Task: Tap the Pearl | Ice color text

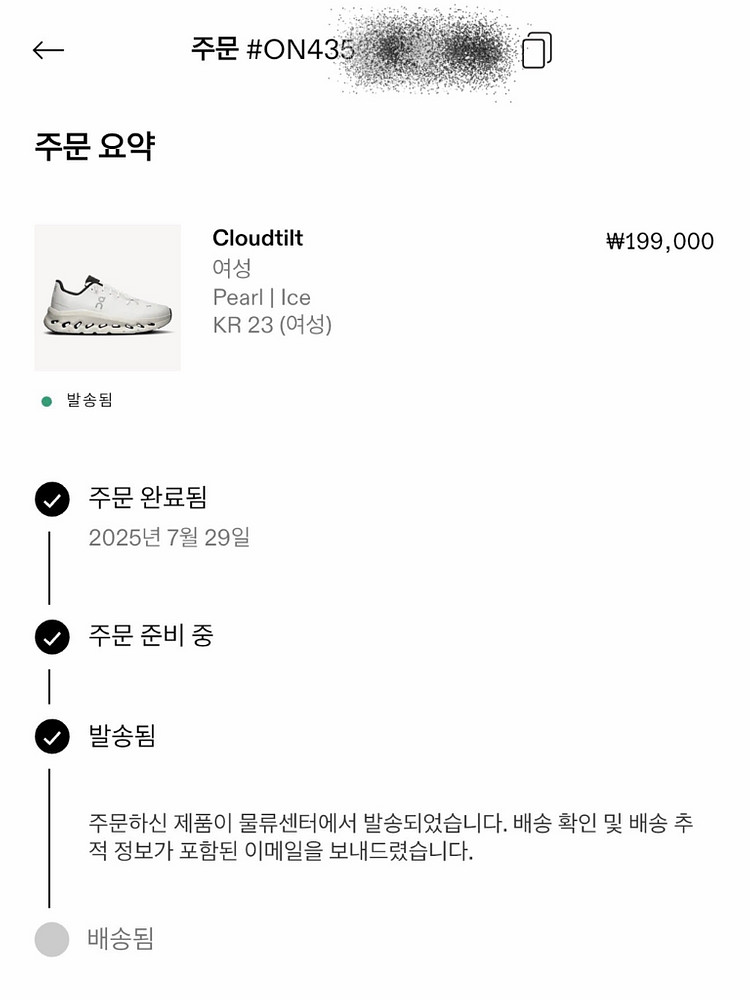Action: [x=261, y=297]
